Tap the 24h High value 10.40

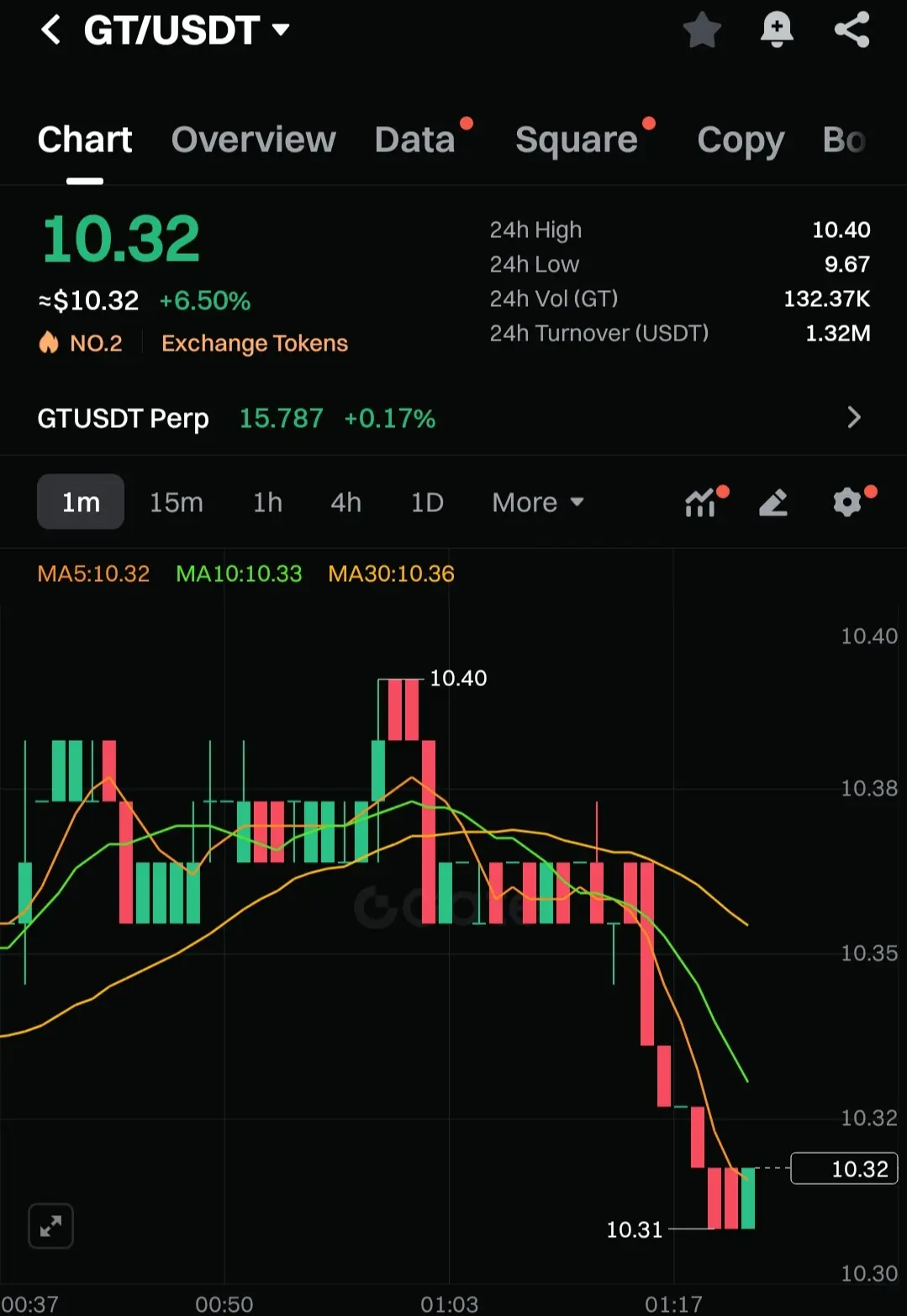click(841, 230)
